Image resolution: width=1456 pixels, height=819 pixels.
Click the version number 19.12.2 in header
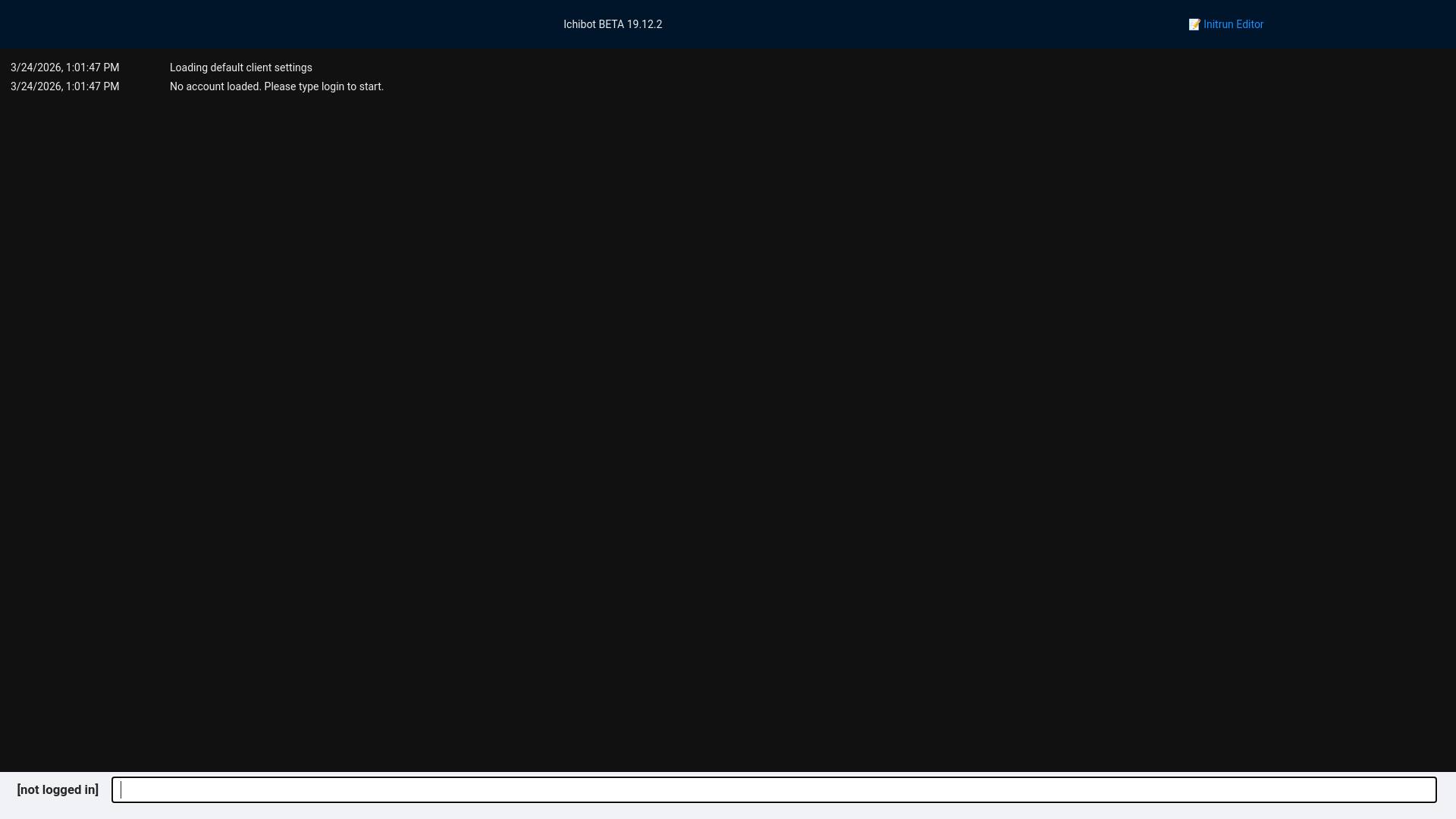[644, 24]
